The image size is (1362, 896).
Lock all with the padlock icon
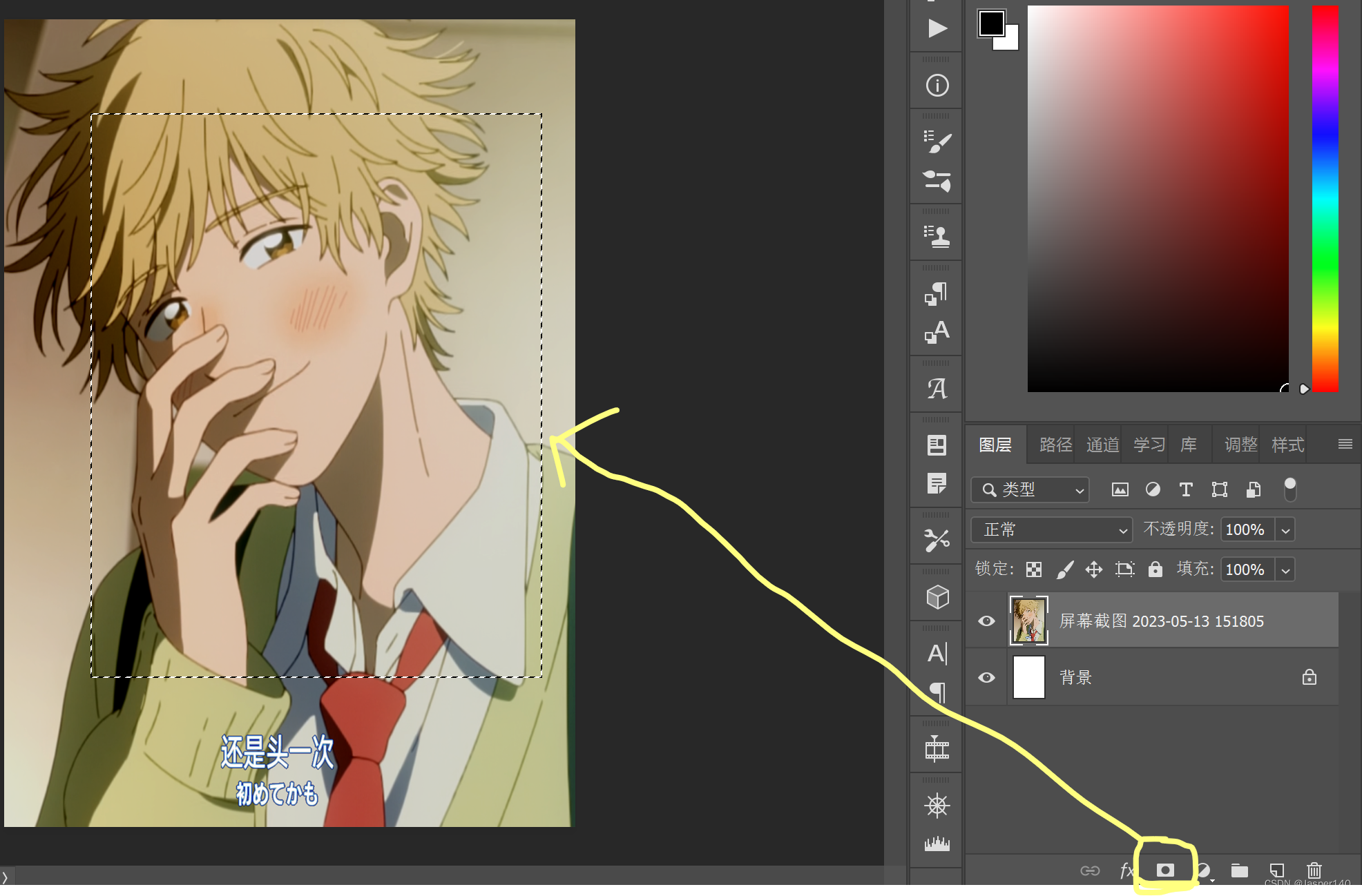pos(1155,569)
